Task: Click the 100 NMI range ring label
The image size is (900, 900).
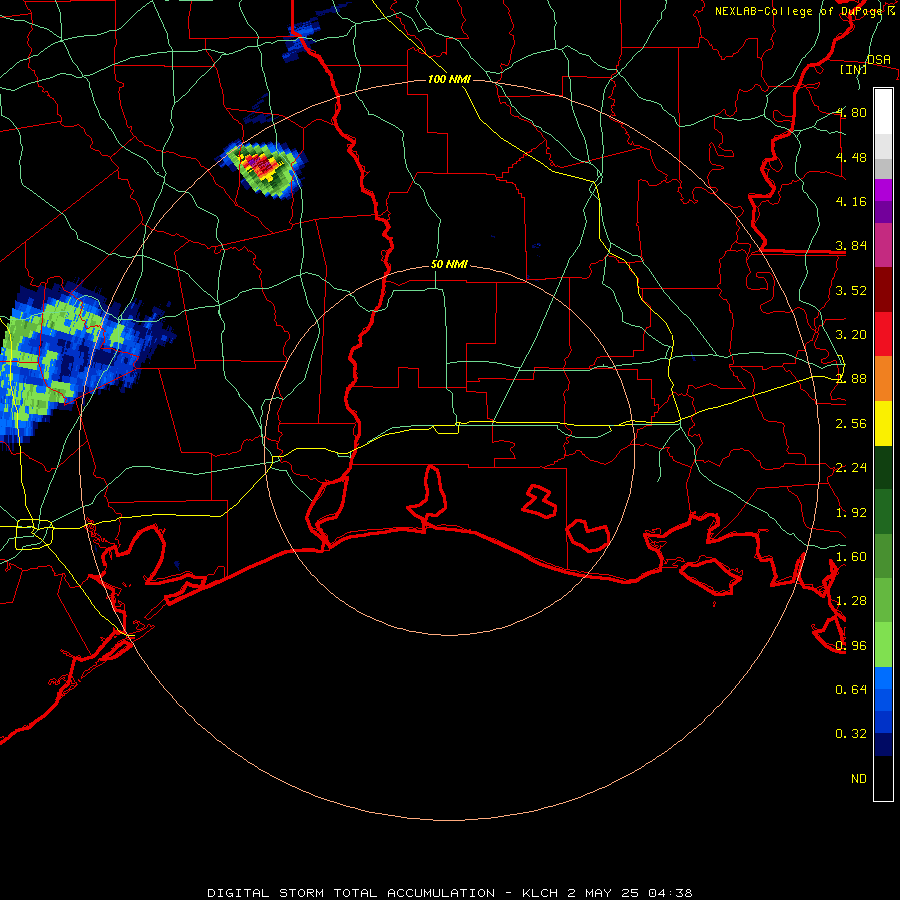Action: point(449,79)
